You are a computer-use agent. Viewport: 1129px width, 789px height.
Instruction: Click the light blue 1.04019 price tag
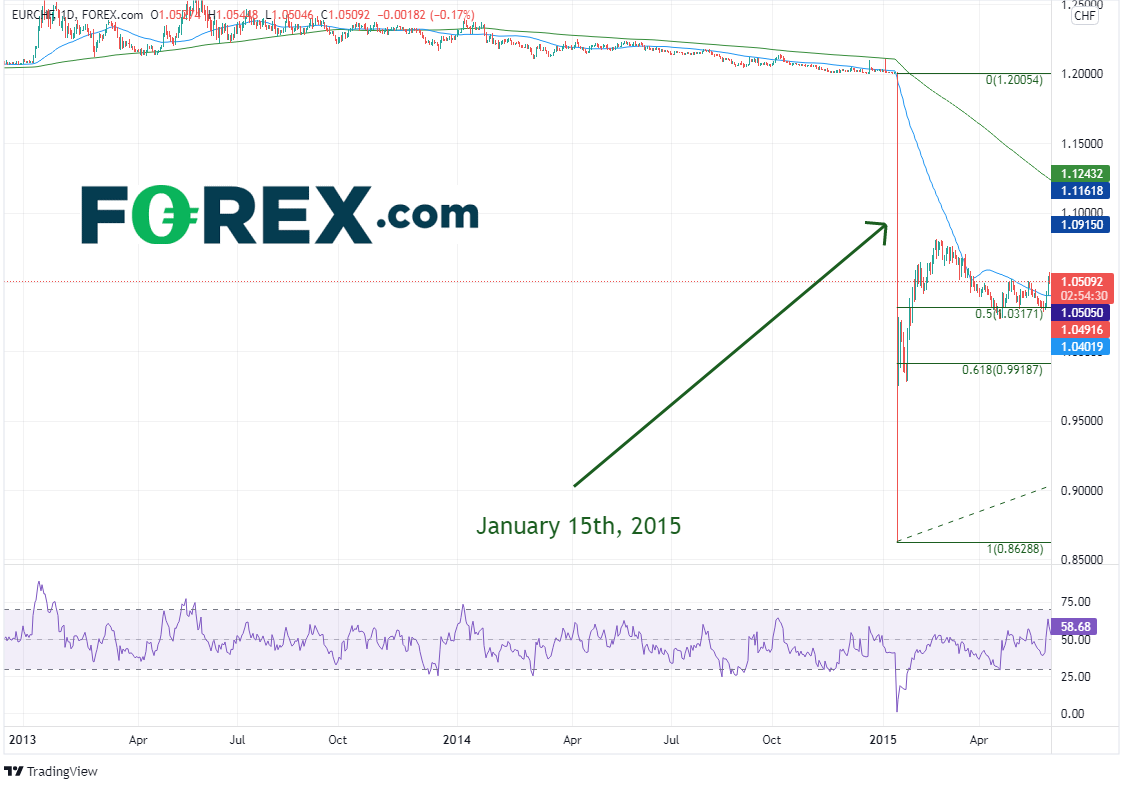(x=1080, y=346)
